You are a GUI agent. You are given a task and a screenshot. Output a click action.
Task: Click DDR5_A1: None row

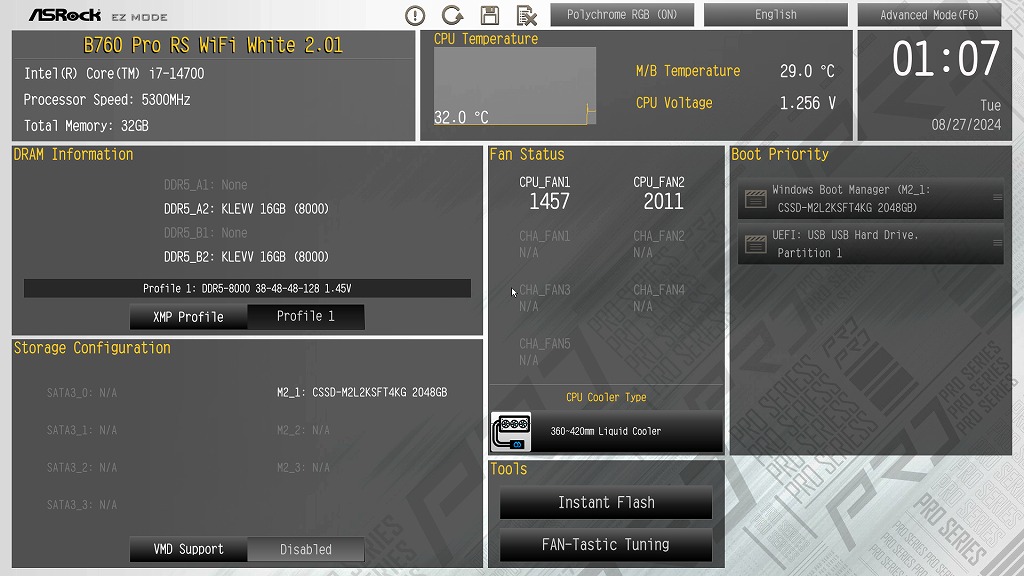coord(206,185)
